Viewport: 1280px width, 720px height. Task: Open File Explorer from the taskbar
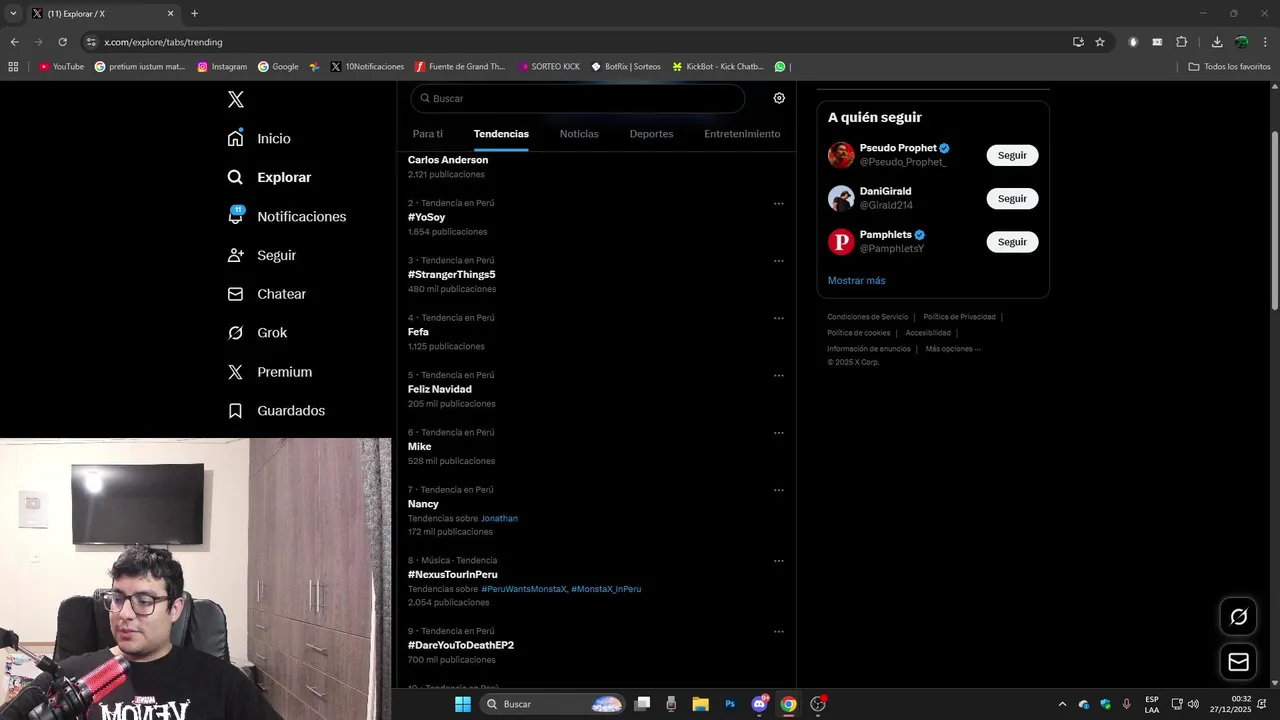(x=700, y=704)
